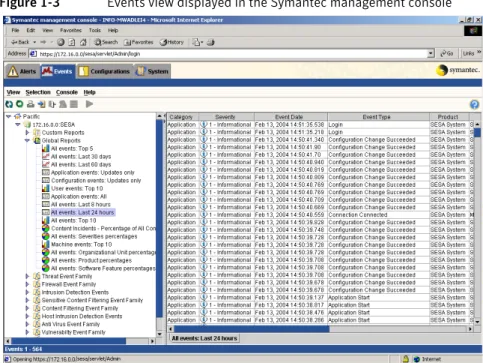Click the print icon in console toolbar
Image resolution: width=483 pixels, height=363 pixels.
point(31,104)
